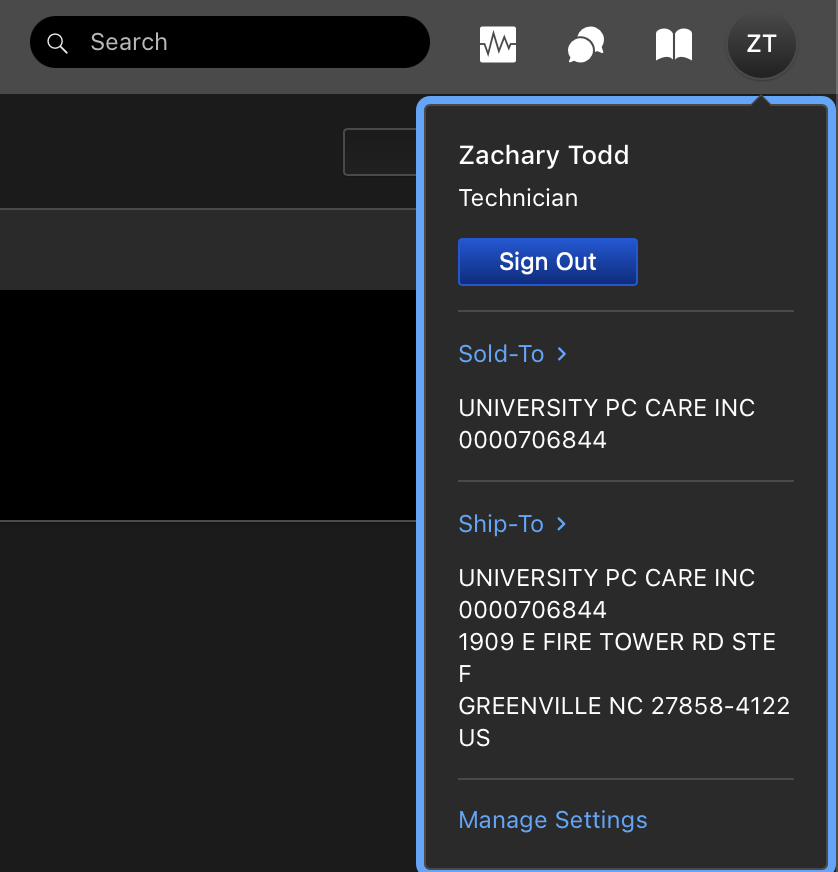Click Sold-To account number 0000706844
Screen dimensions: 838x872
pos(532,440)
